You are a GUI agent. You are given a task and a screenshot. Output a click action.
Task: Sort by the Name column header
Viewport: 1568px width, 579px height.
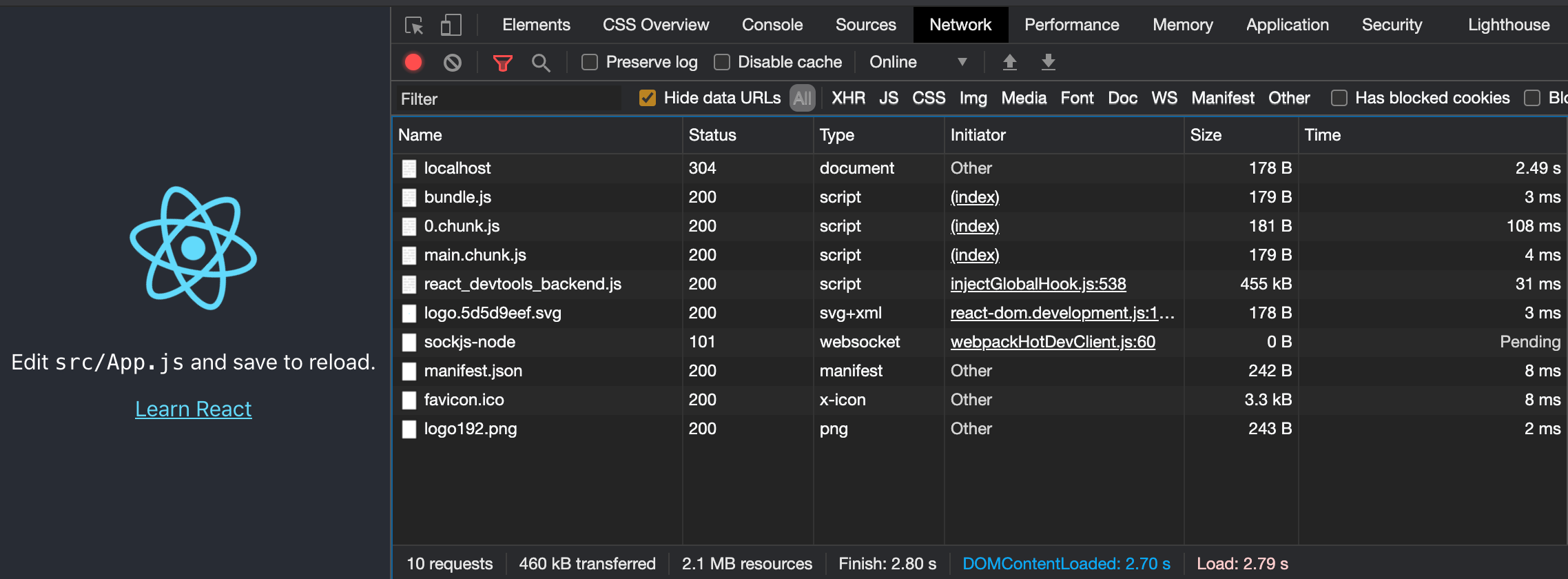(x=537, y=135)
